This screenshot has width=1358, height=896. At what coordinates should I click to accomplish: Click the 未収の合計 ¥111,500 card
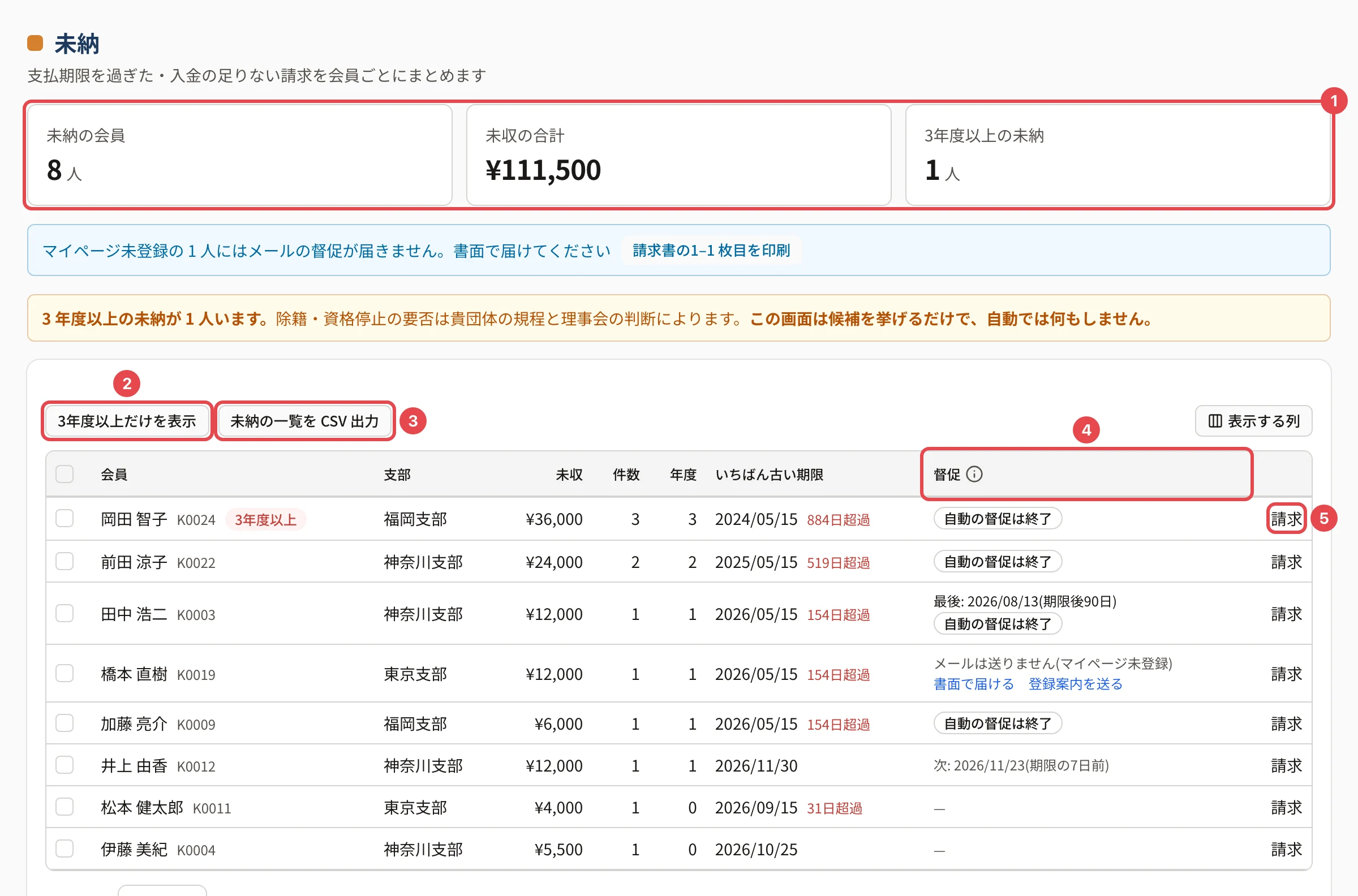point(678,155)
